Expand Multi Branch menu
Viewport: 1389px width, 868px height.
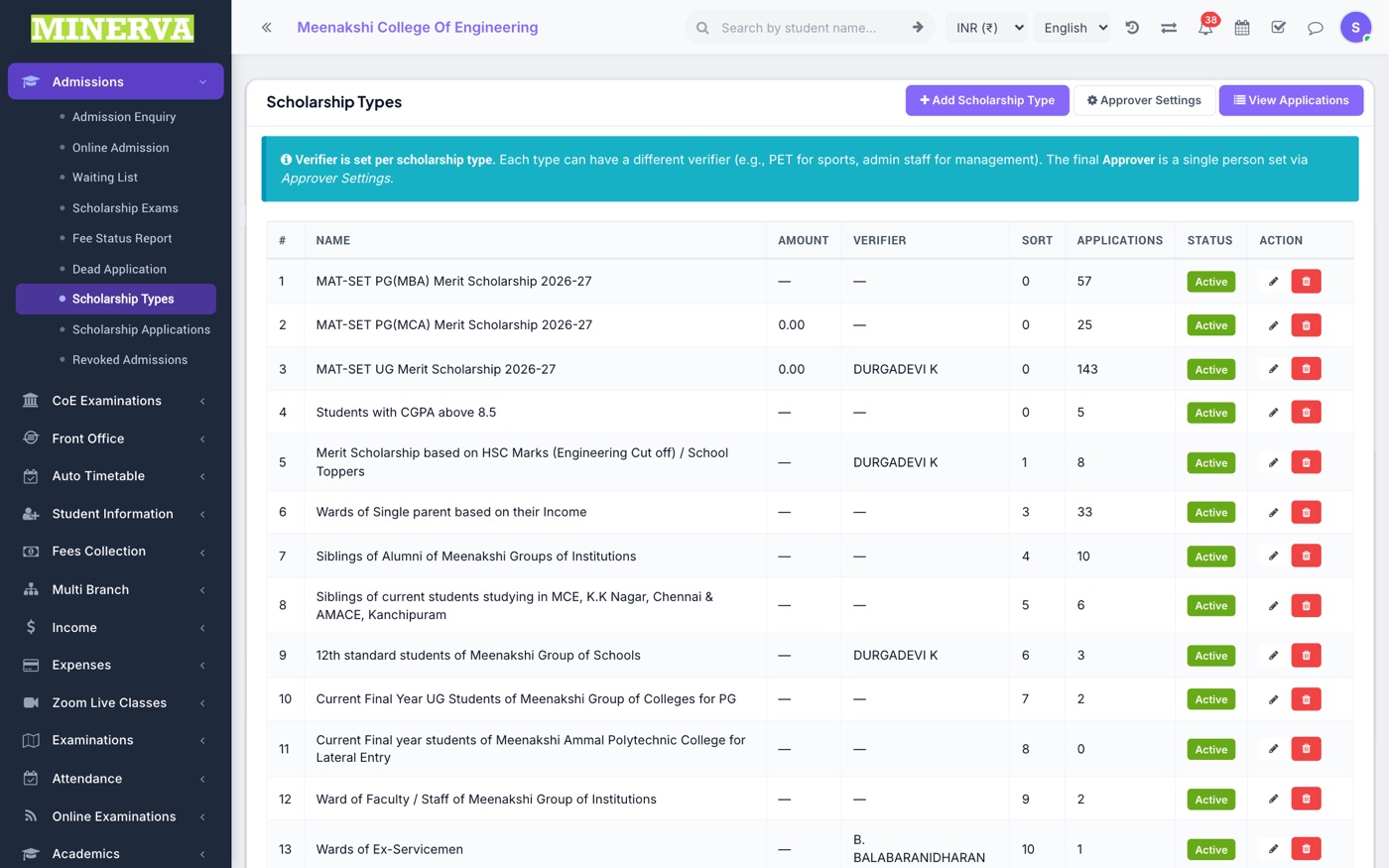click(116, 589)
